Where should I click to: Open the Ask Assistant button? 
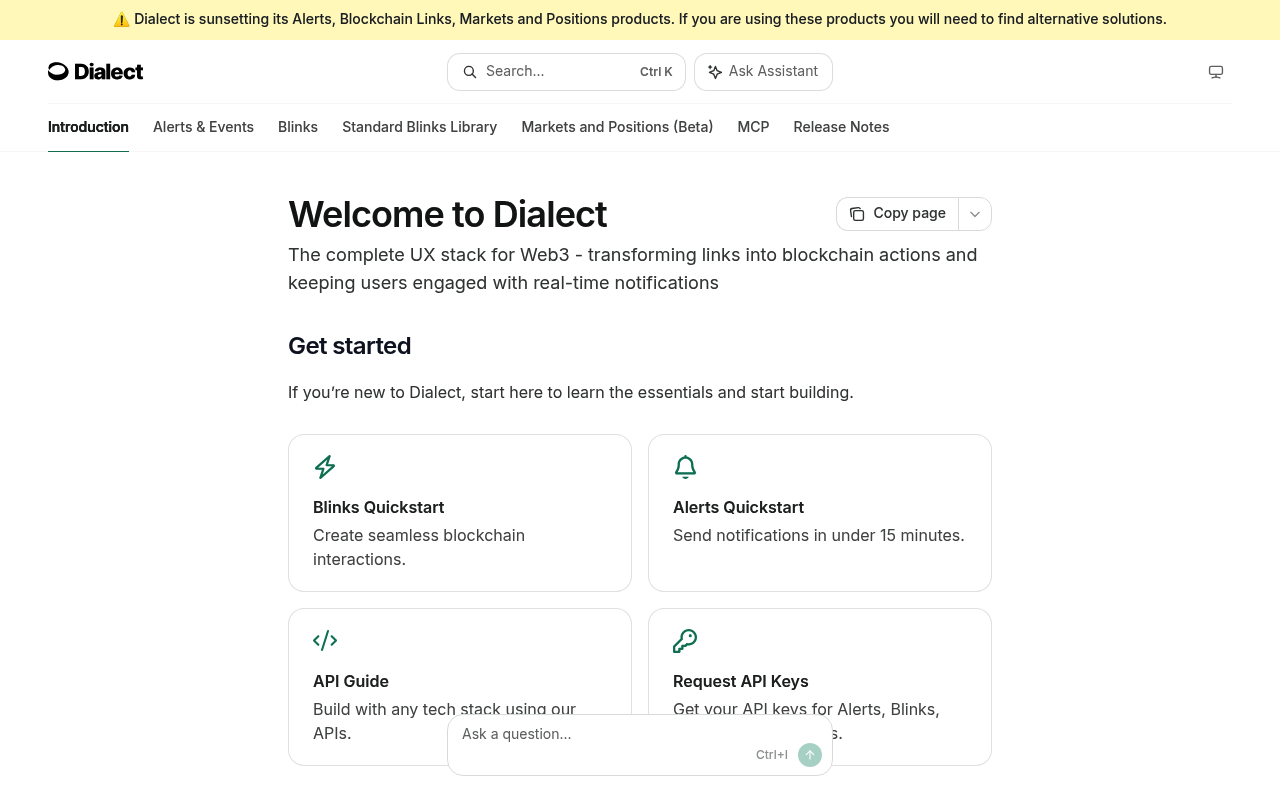763,72
